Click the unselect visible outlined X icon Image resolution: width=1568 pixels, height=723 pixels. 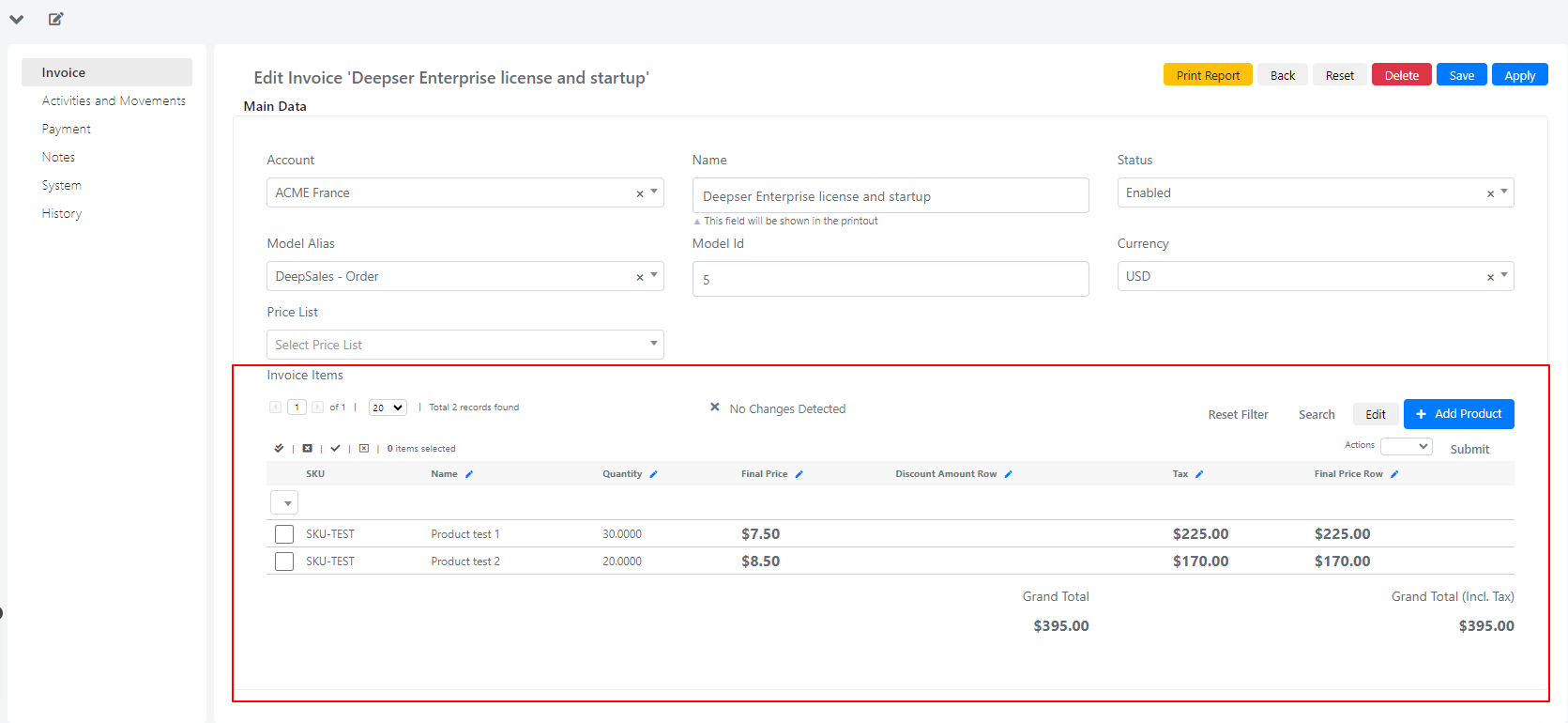click(364, 448)
